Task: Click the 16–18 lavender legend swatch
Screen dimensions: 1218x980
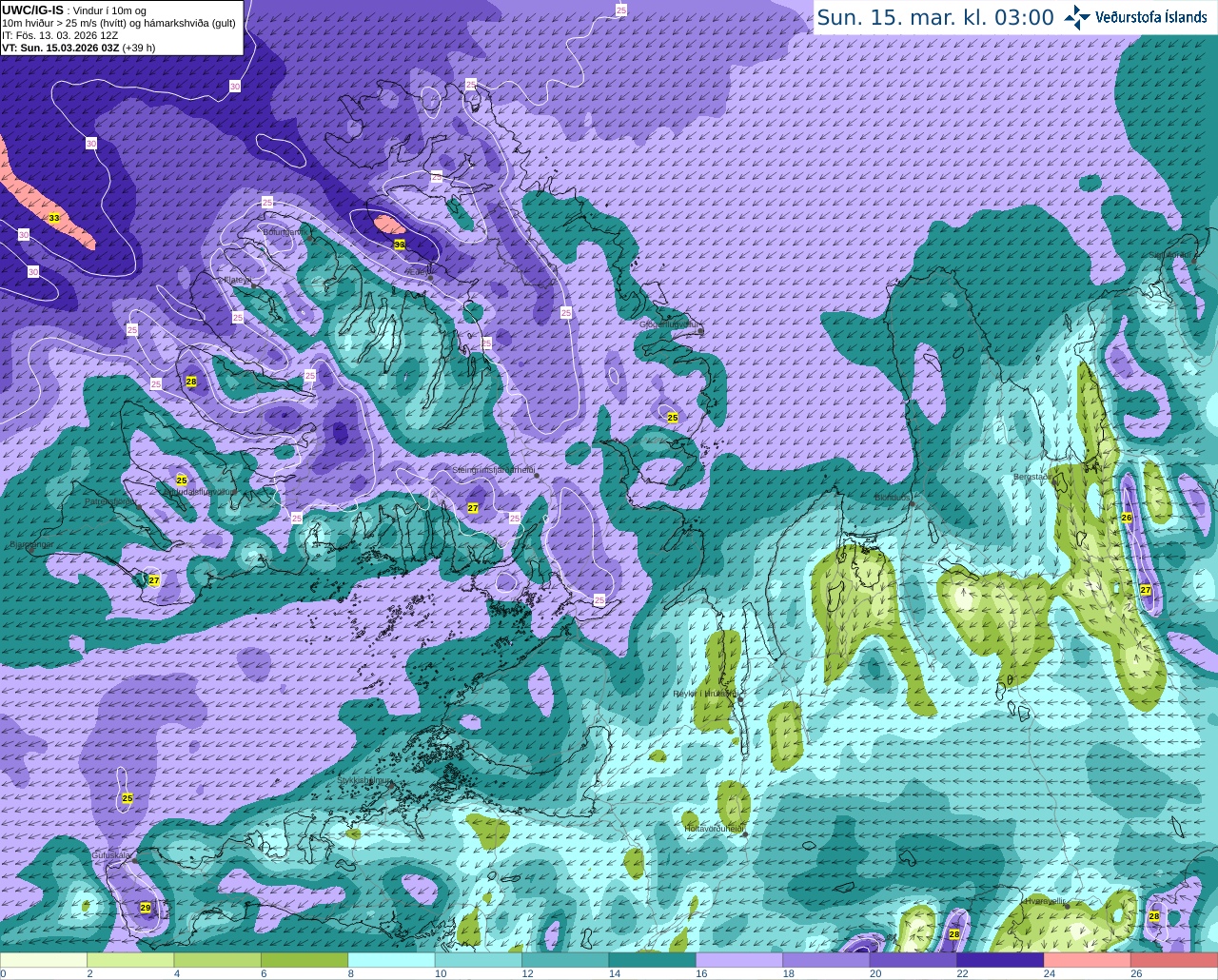Action: point(739,960)
